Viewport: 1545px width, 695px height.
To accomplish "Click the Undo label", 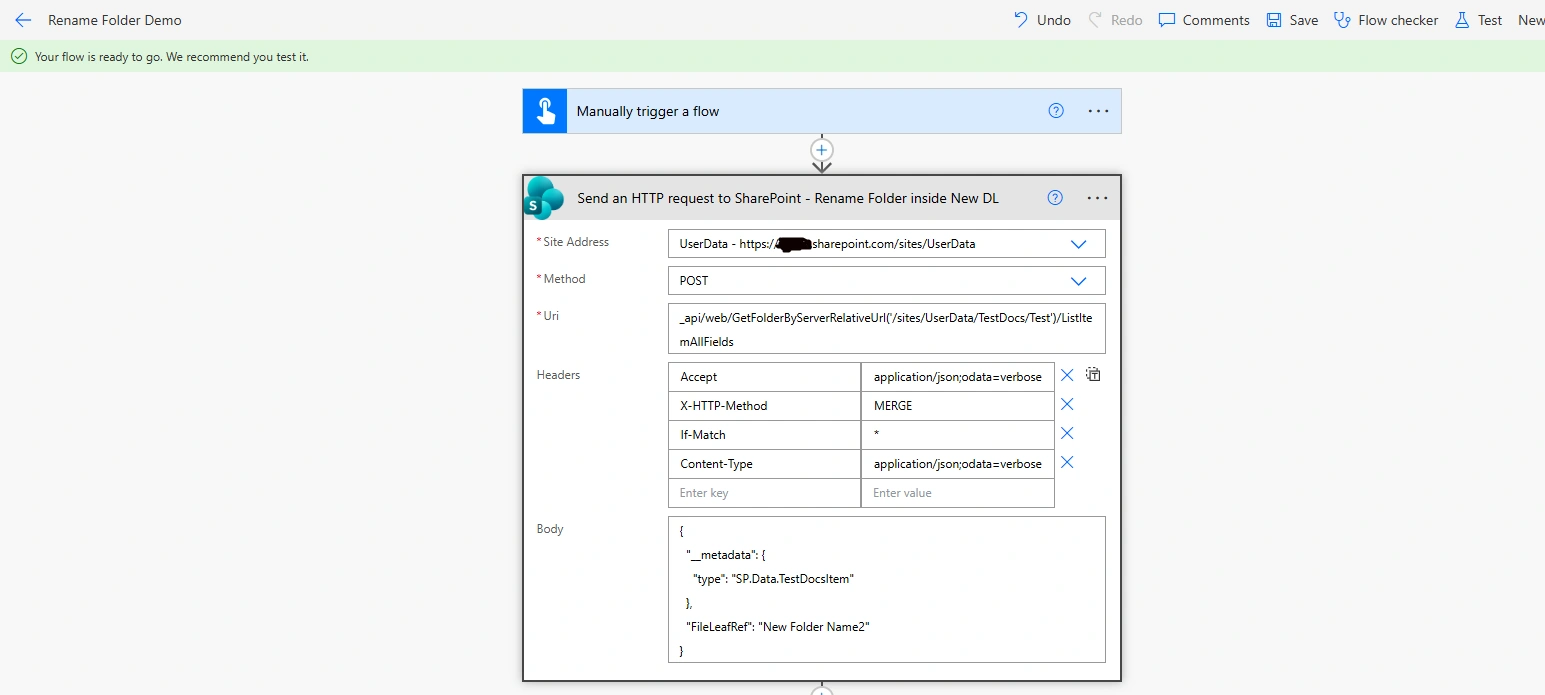I will coord(1054,20).
